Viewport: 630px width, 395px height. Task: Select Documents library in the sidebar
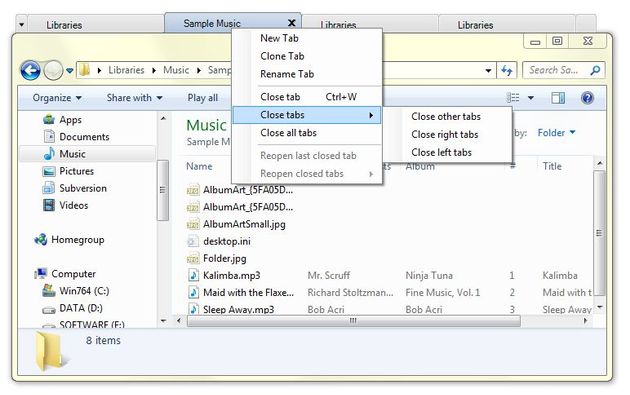84,137
